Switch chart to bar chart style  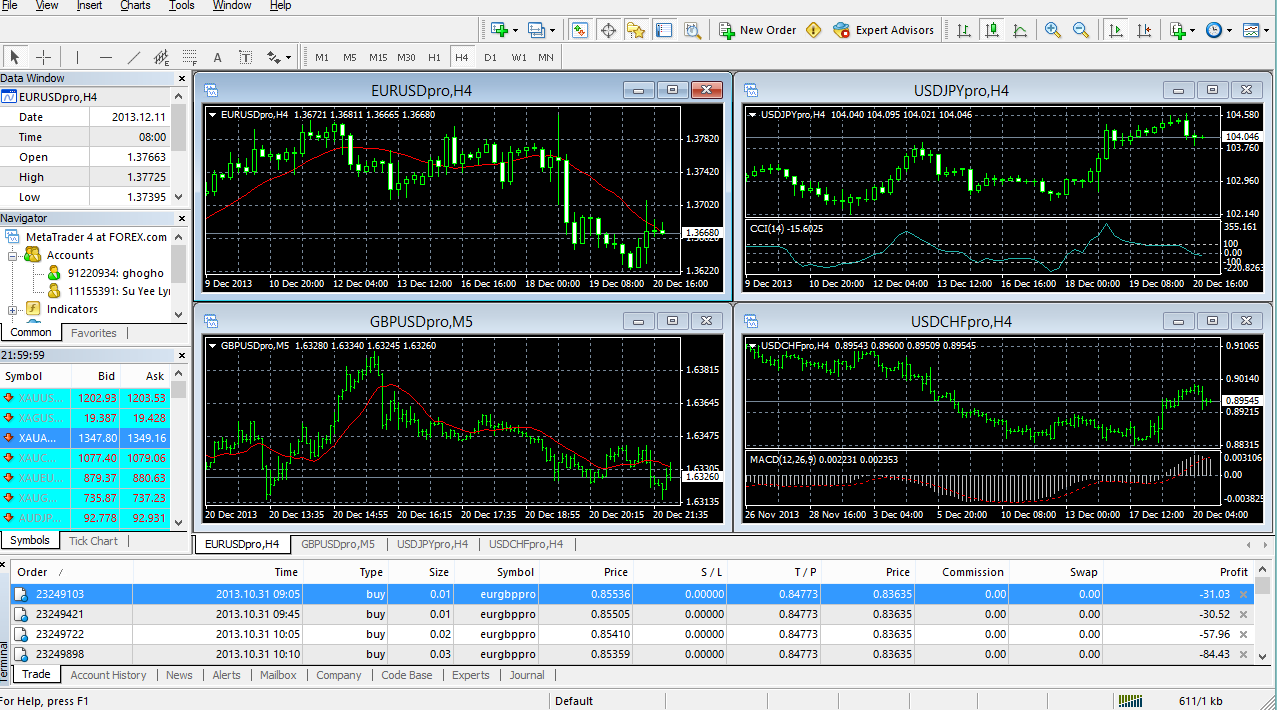pos(964,30)
